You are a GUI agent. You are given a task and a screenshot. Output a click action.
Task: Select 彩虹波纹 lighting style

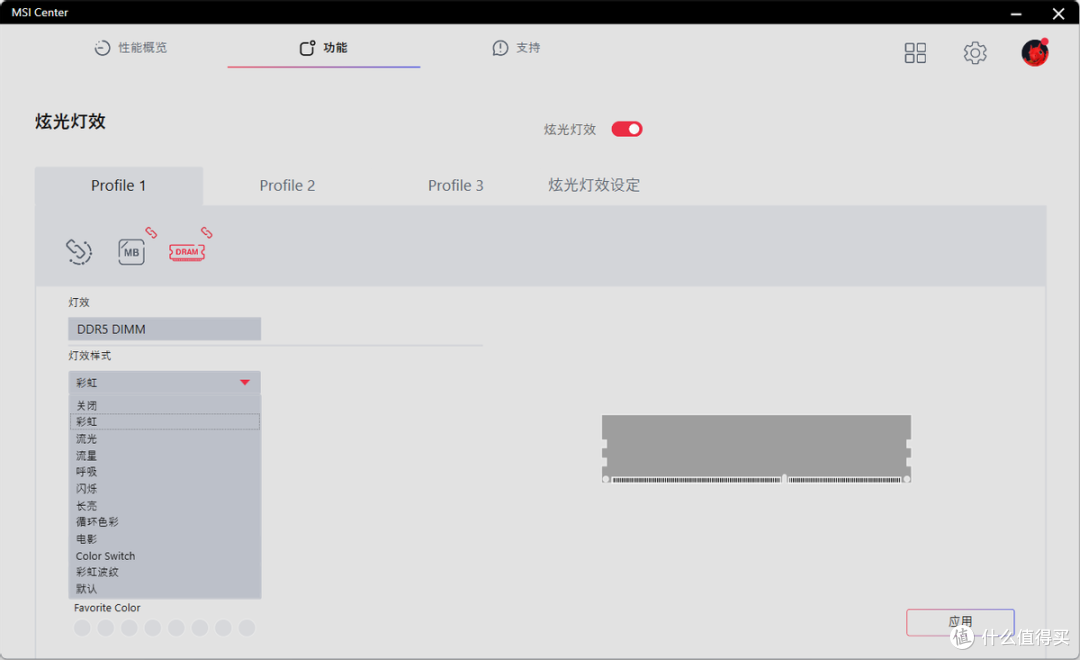pyautogui.click(x=165, y=573)
